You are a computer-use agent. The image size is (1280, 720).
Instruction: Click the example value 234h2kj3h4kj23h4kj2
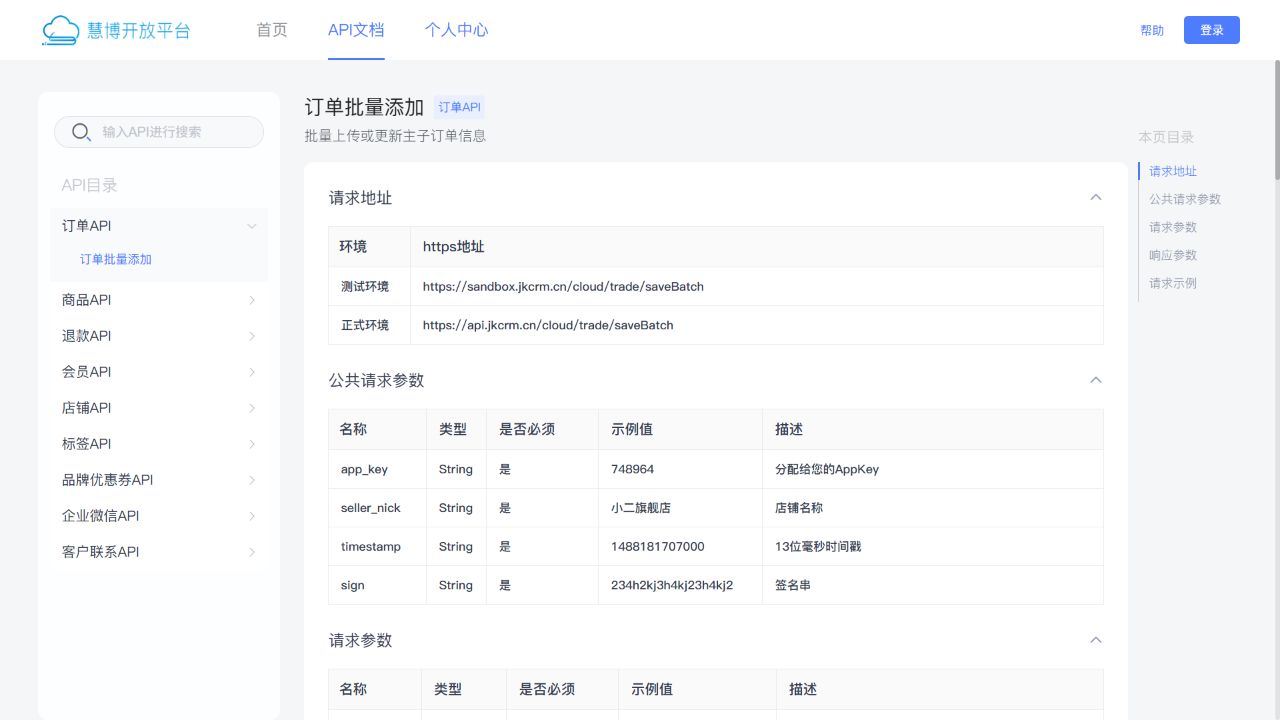[x=672, y=585]
